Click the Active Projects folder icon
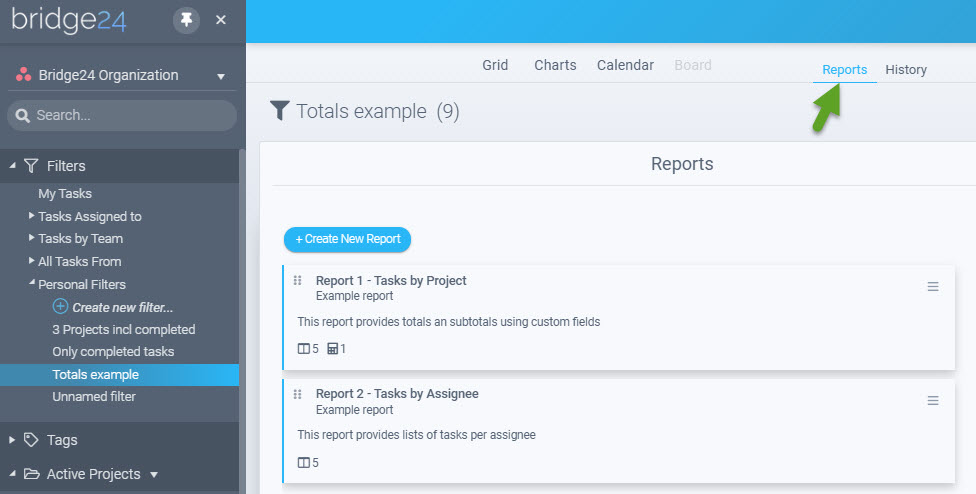Screen dimensions: 976x494 point(32,474)
